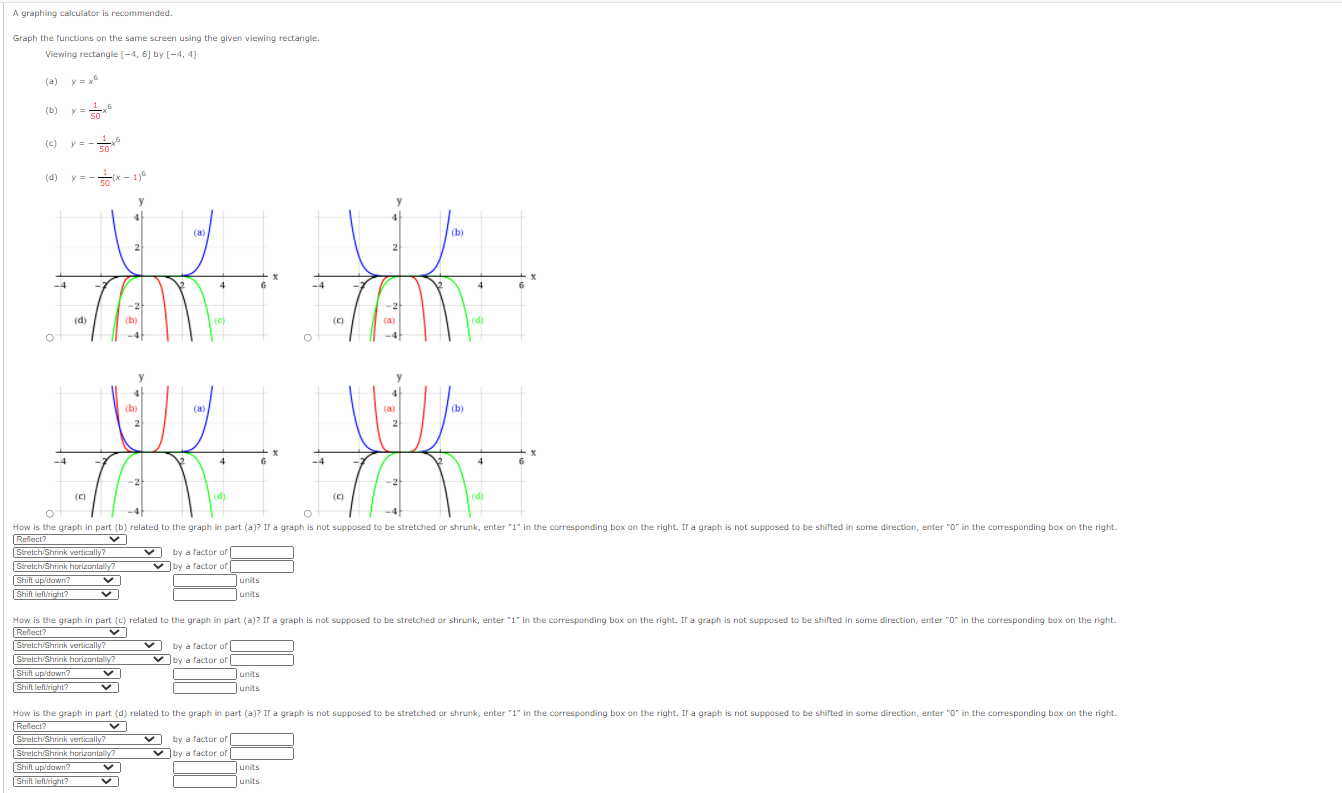The image size is (1342, 793).
Task: Open the Reflect? dropdown for part (d)
Action: (70, 725)
